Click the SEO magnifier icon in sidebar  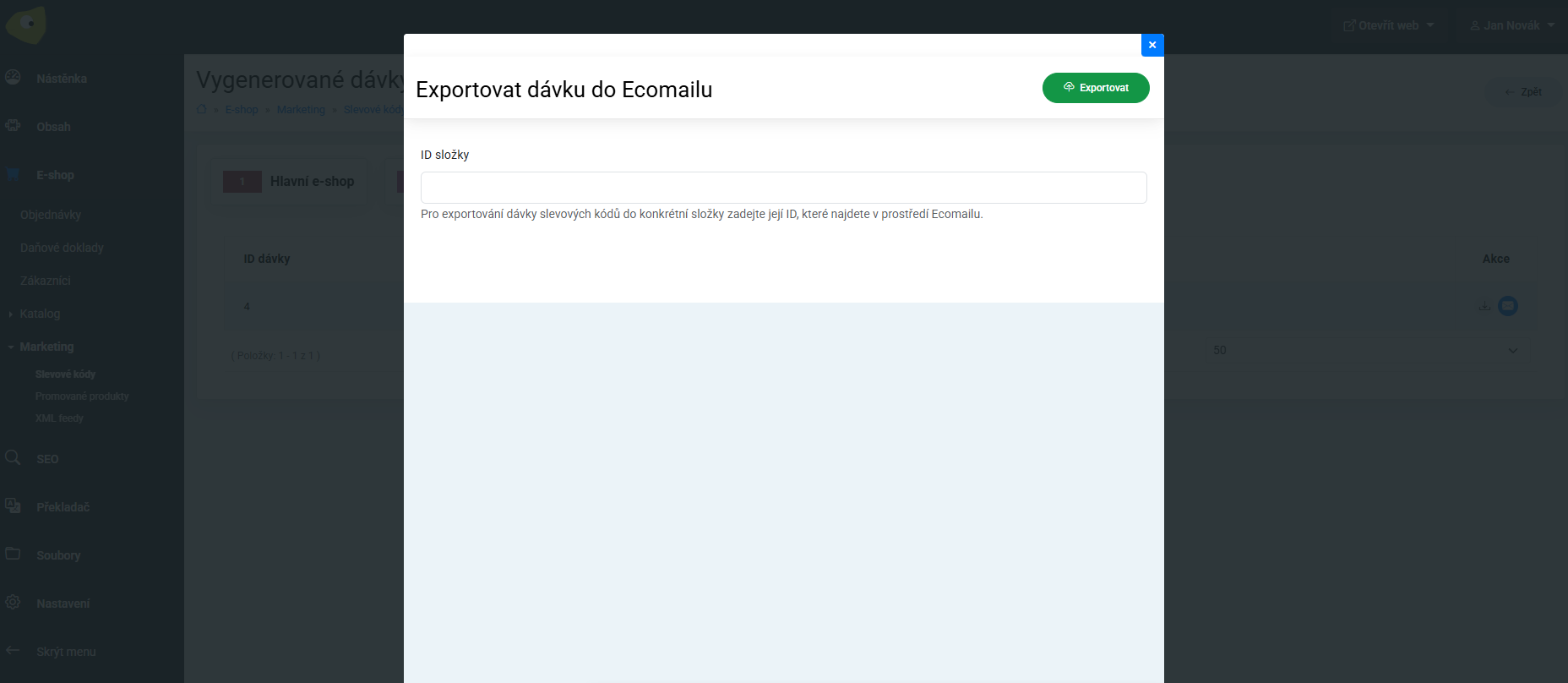pos(13,458)
